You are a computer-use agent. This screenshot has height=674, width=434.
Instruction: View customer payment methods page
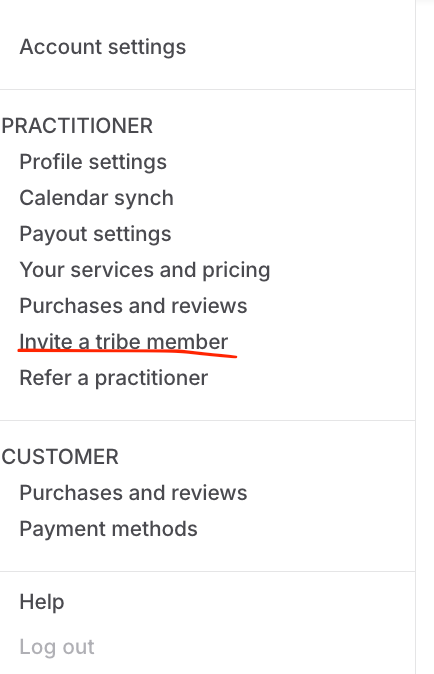tap(108, 529)
